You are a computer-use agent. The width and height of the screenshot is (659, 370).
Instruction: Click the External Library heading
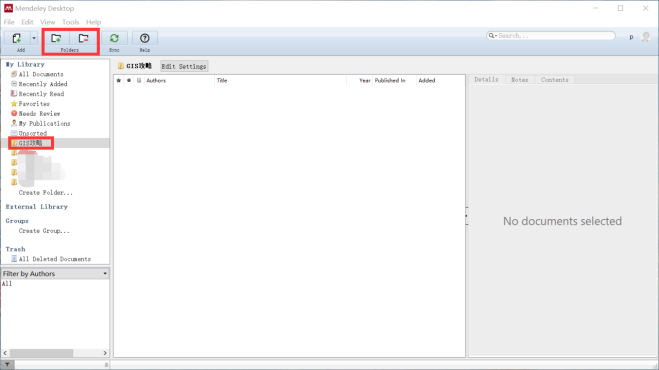point(37,207)
